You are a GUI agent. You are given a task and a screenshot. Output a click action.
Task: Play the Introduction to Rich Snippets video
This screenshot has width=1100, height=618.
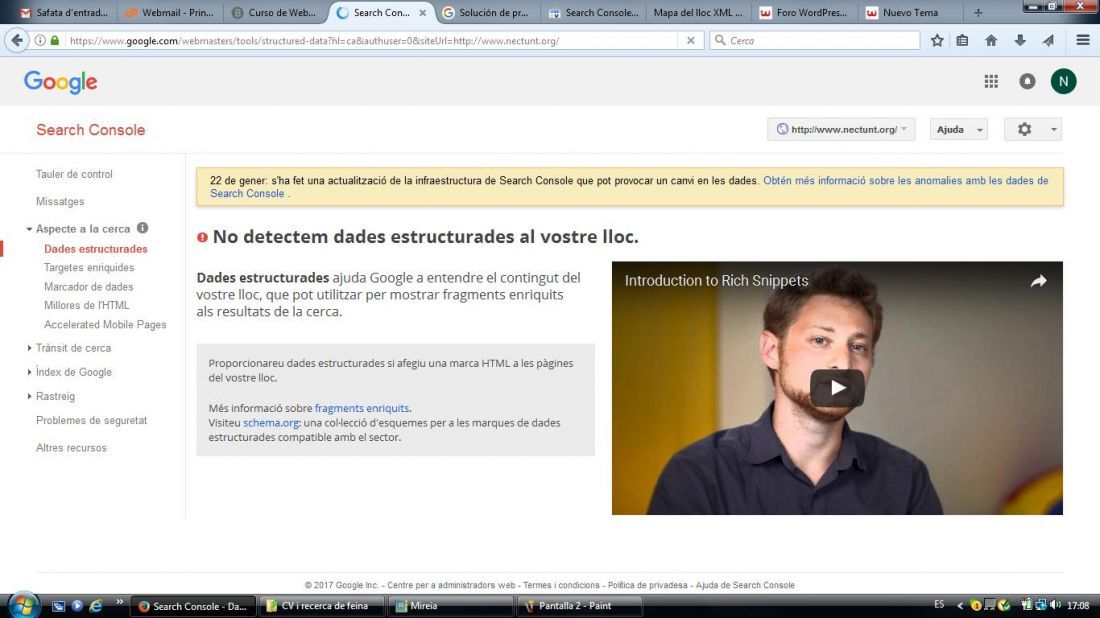pyautogui.click(x=837, y=388)
